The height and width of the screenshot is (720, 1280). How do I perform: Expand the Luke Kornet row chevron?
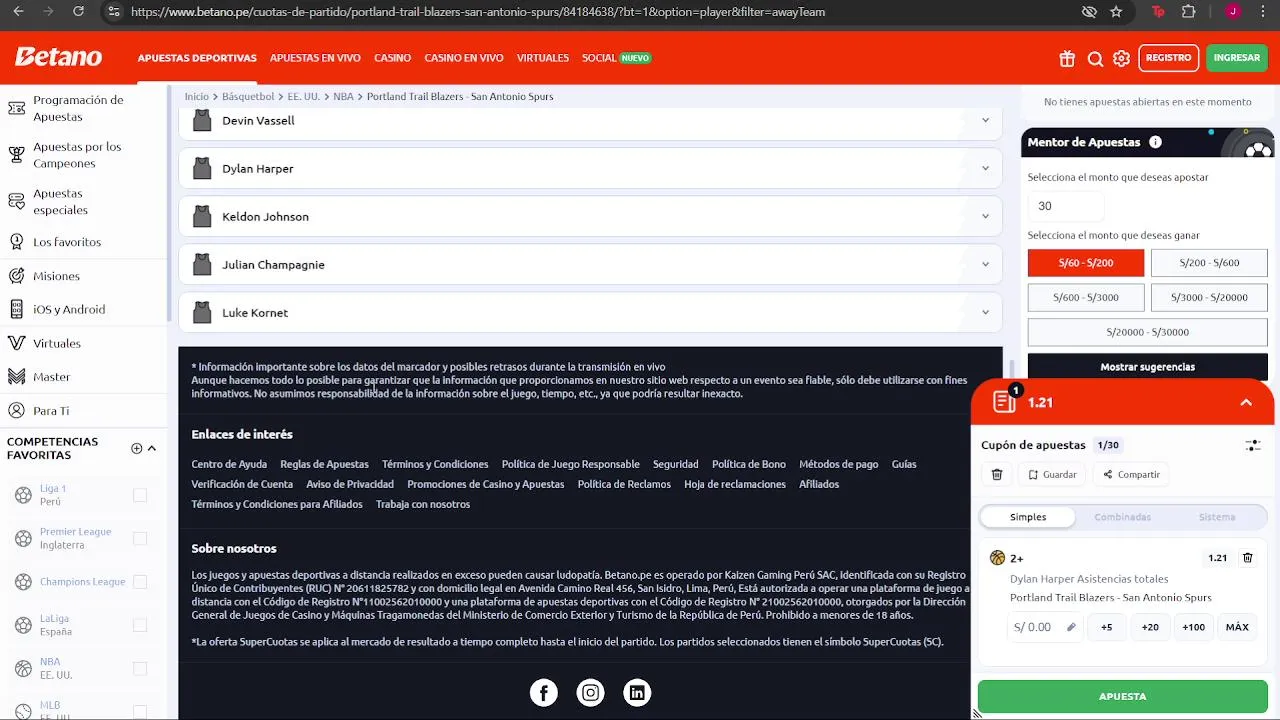pyautogui.click(x=985, y=312)
